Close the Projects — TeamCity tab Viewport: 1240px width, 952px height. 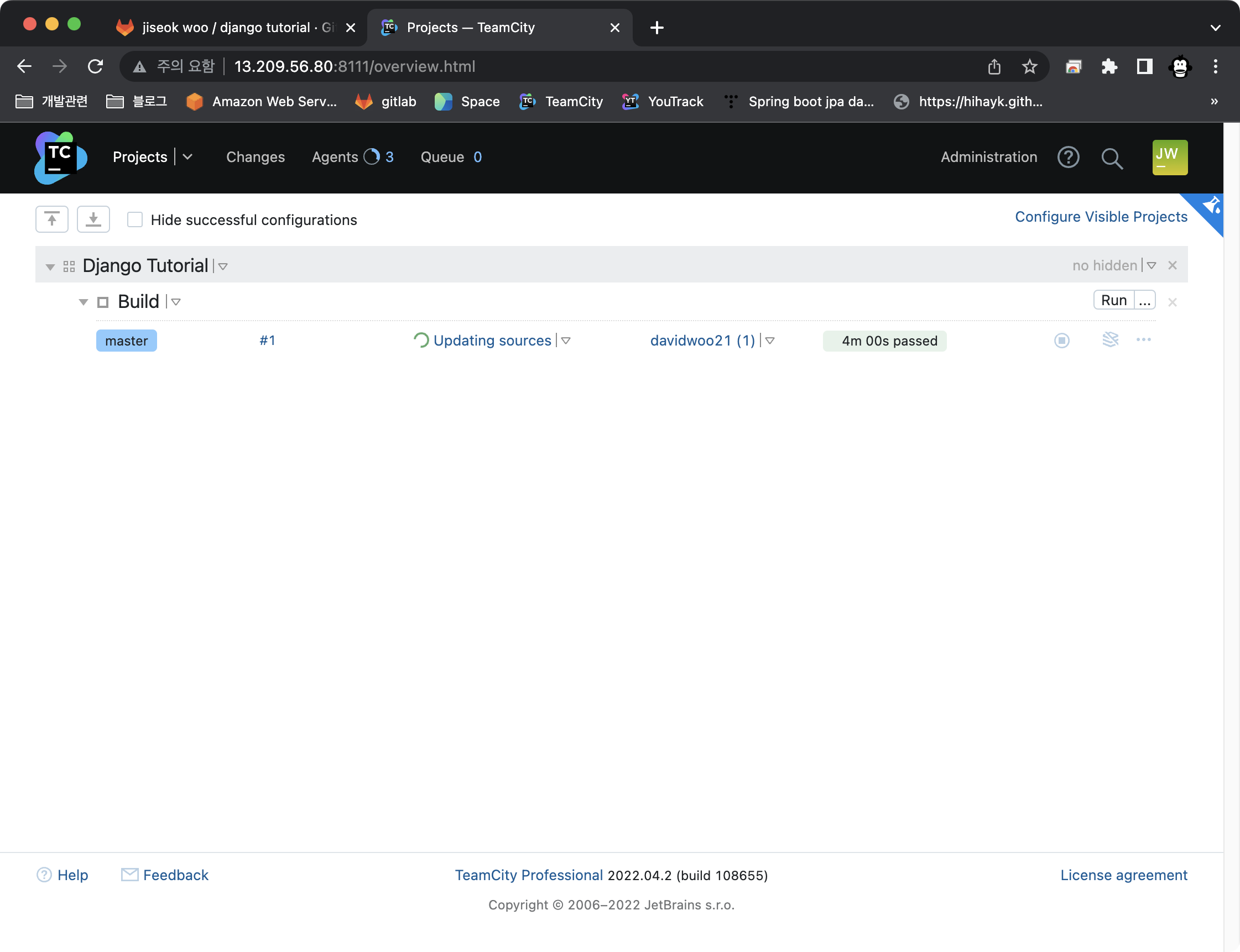(614, 27)
